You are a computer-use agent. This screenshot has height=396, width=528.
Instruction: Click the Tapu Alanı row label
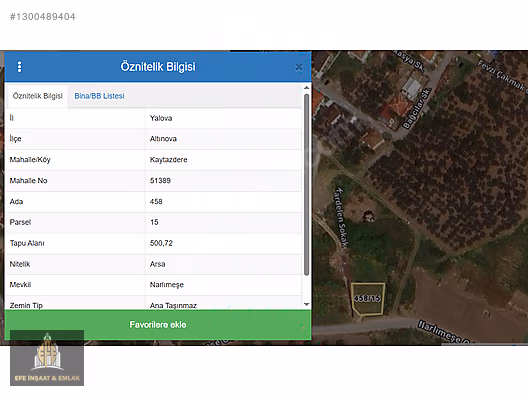(x=27, y=243)
